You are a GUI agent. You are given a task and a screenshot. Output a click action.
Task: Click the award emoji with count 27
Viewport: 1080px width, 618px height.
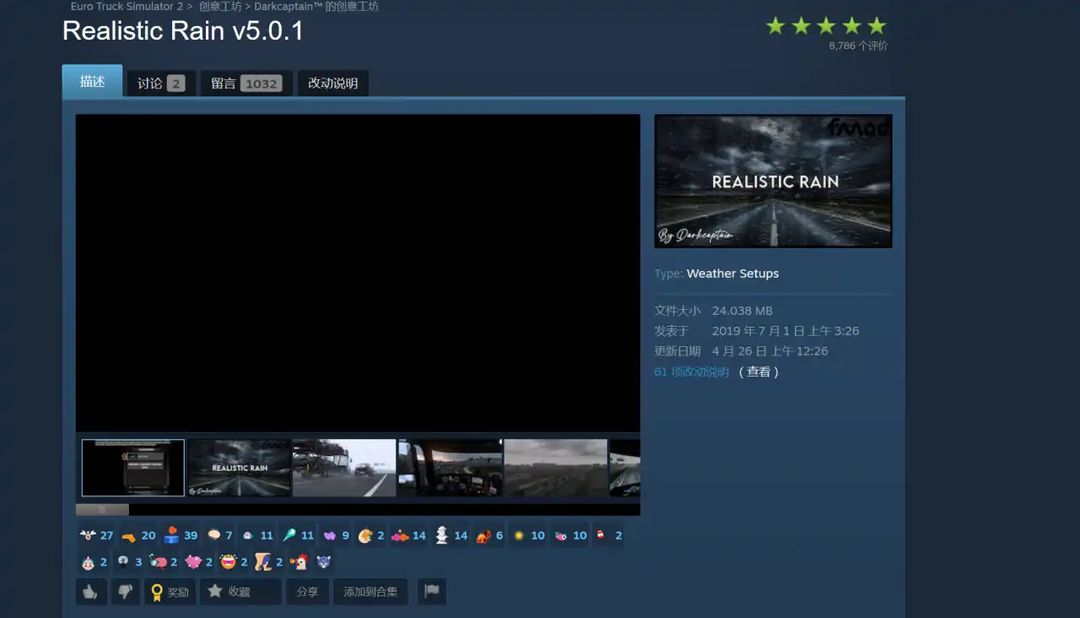pos(96,535)
